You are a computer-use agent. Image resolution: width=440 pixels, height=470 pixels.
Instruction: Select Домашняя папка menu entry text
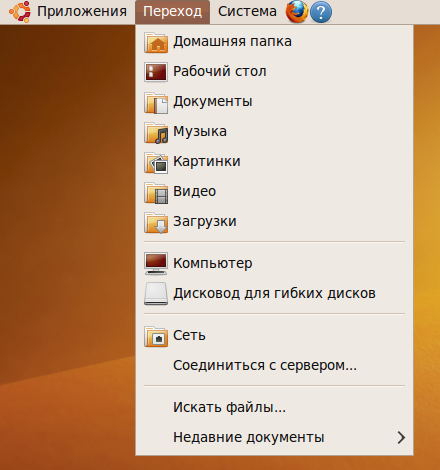click(232, 42)
